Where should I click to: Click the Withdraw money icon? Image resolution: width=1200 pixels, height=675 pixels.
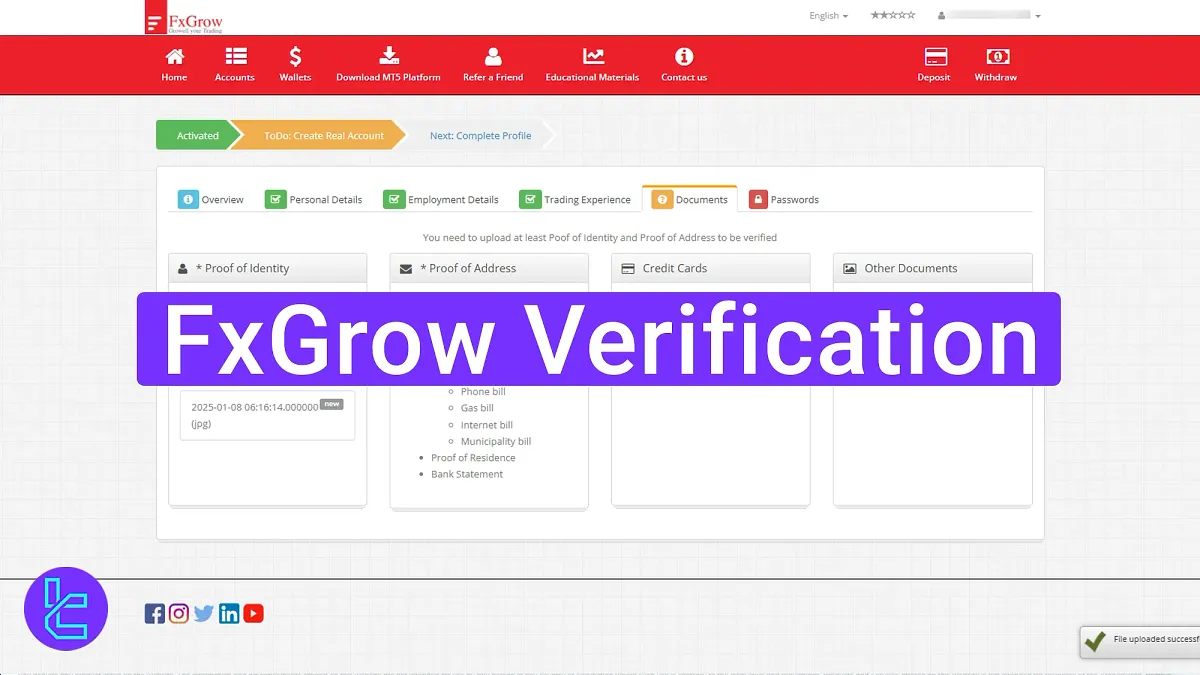click(x=995, y=57)
